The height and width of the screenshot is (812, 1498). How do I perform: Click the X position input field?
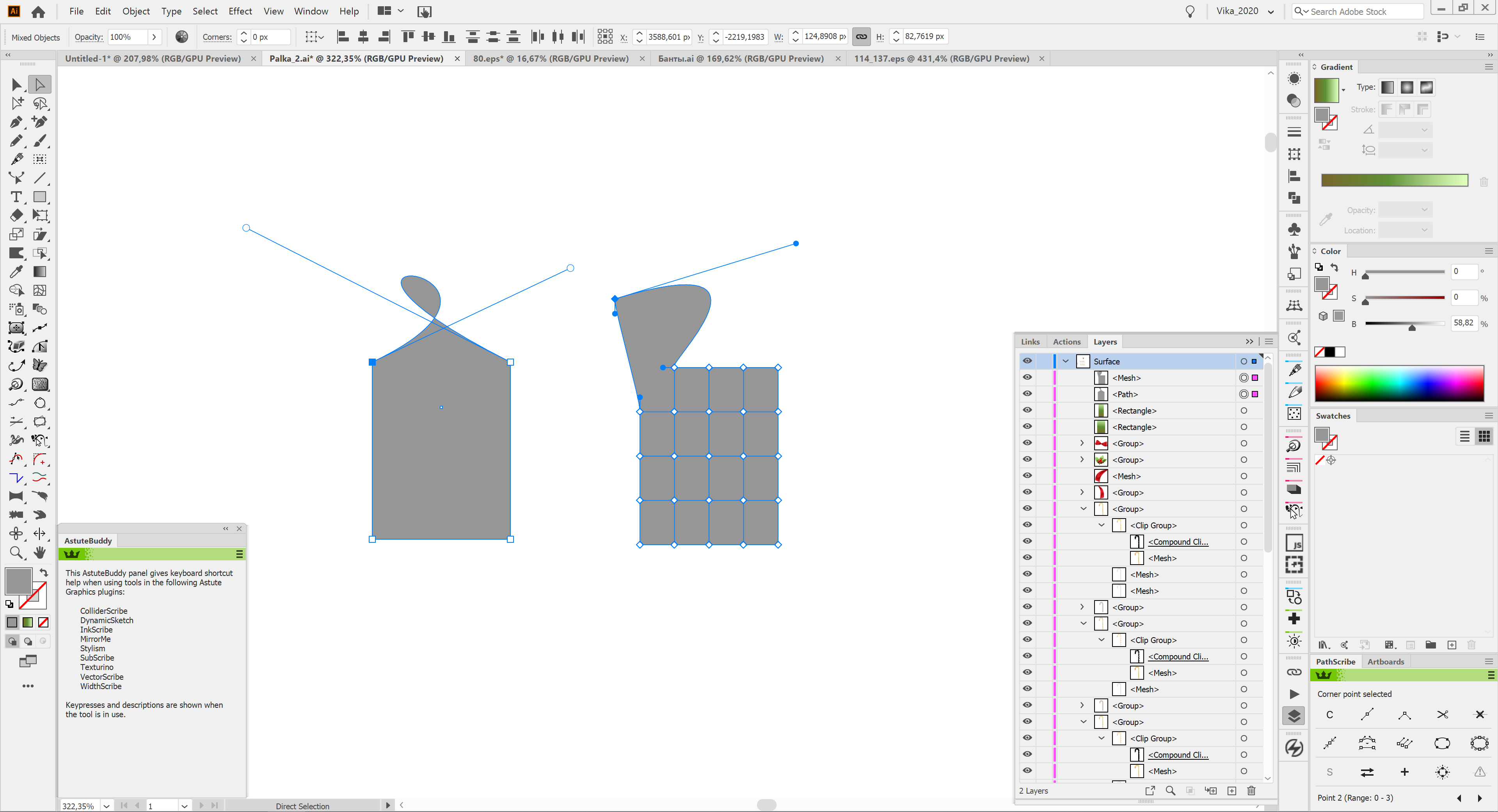(669, 37)
